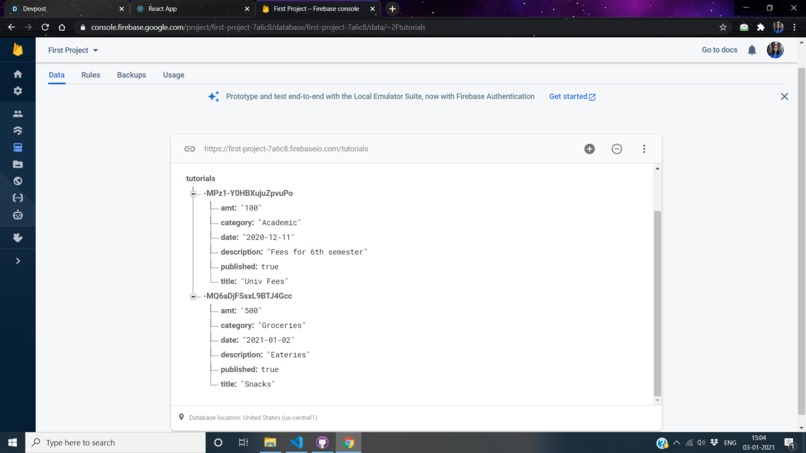Image resolution: width=806 pixels, height=453 pixels.
Task: Open First Project dropdown selector
Action: click(x=73, y=50)
